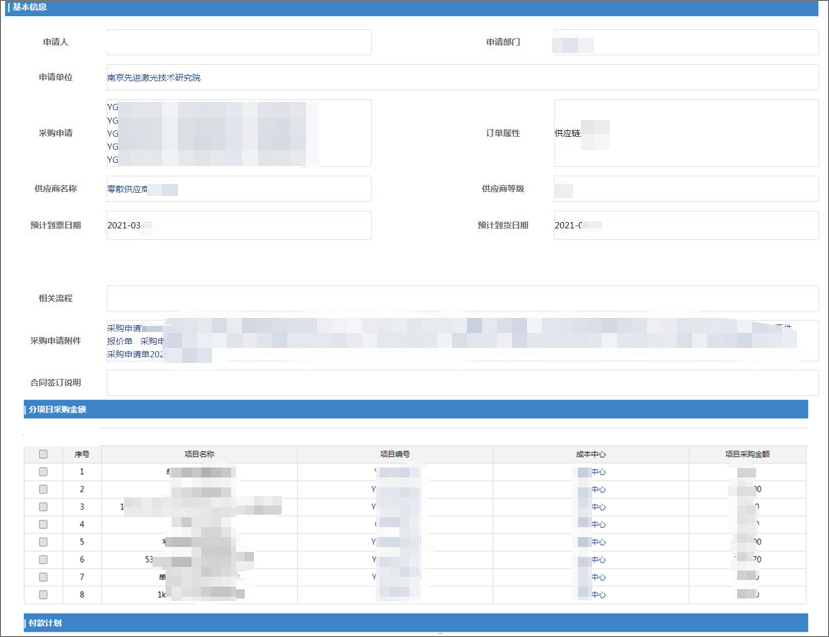Click the 合同签订说明 input field
Screen dimensions: 829x637
coord(463,383)
